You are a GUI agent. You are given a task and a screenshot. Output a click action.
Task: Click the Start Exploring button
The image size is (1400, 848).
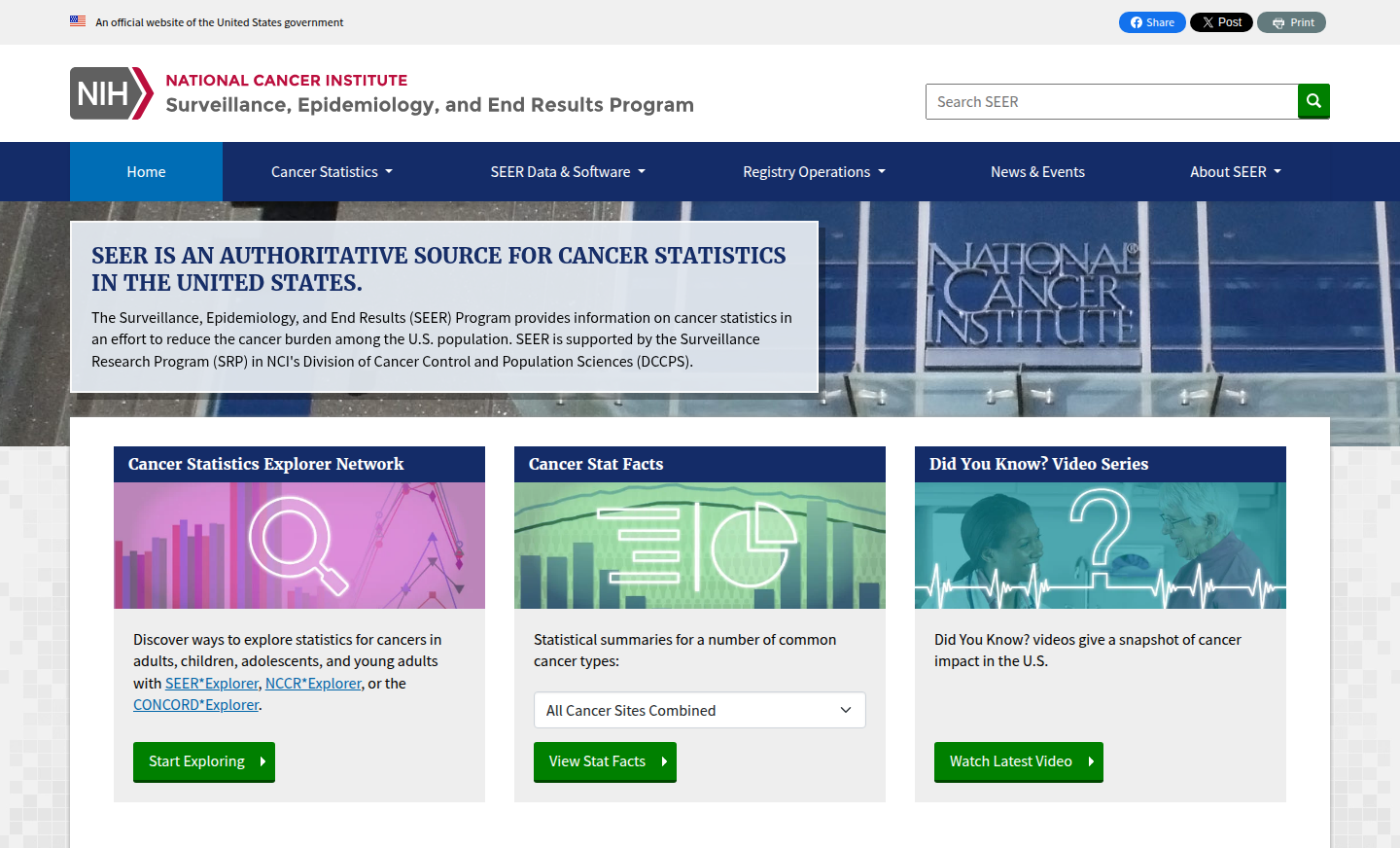(204, 761)
